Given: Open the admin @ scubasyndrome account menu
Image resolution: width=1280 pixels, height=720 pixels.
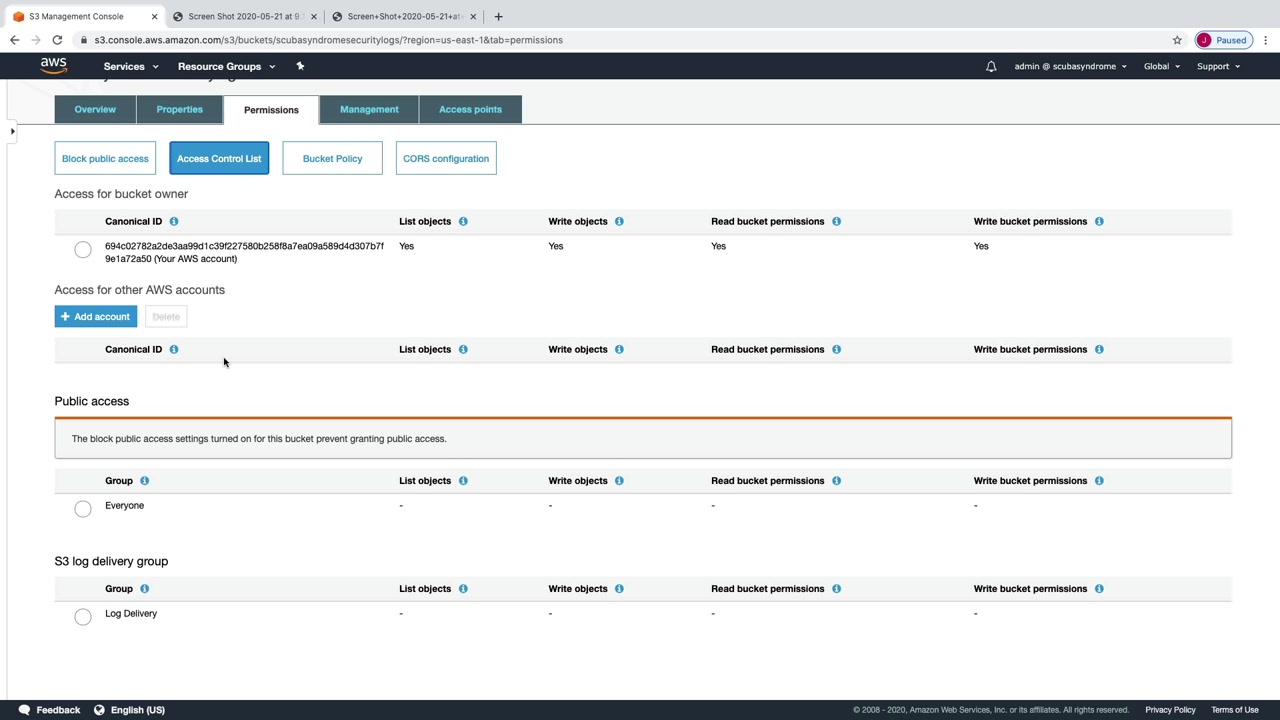Looking at the screenshot, I should coord(1070,67).
